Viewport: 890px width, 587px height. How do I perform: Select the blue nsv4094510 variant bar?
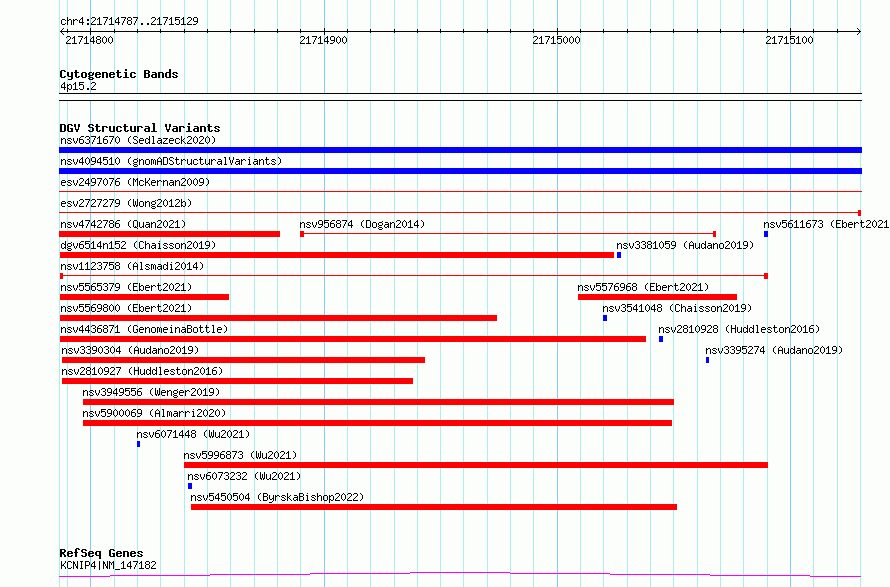460,171
